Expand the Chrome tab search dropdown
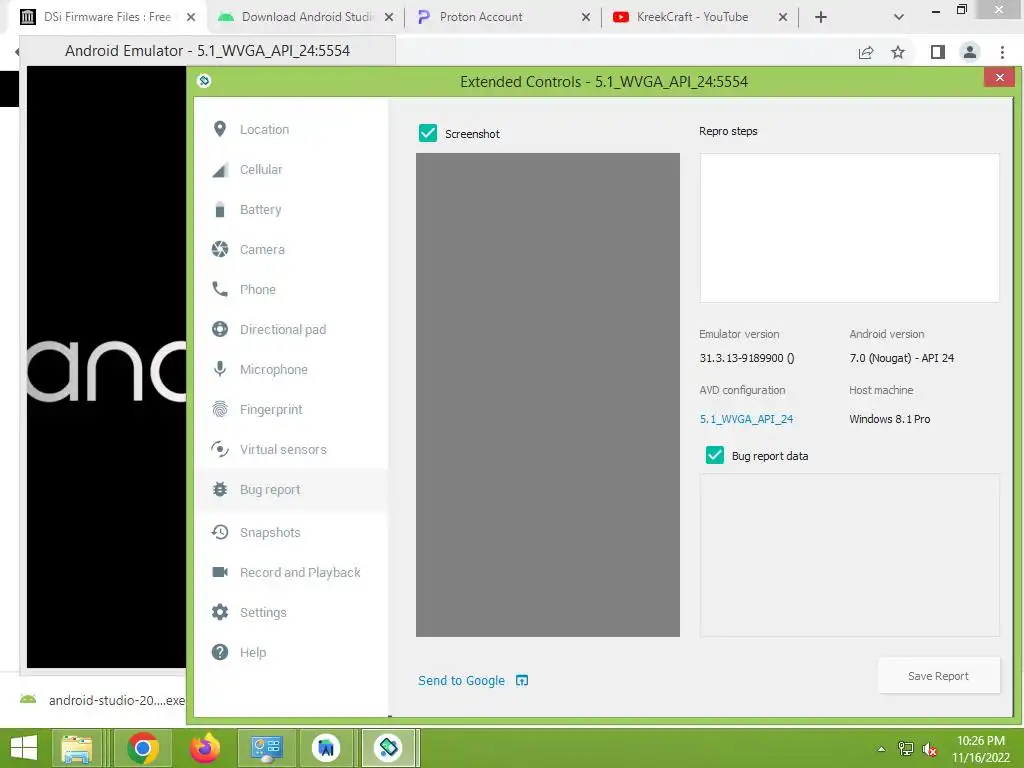 point(899,17)
